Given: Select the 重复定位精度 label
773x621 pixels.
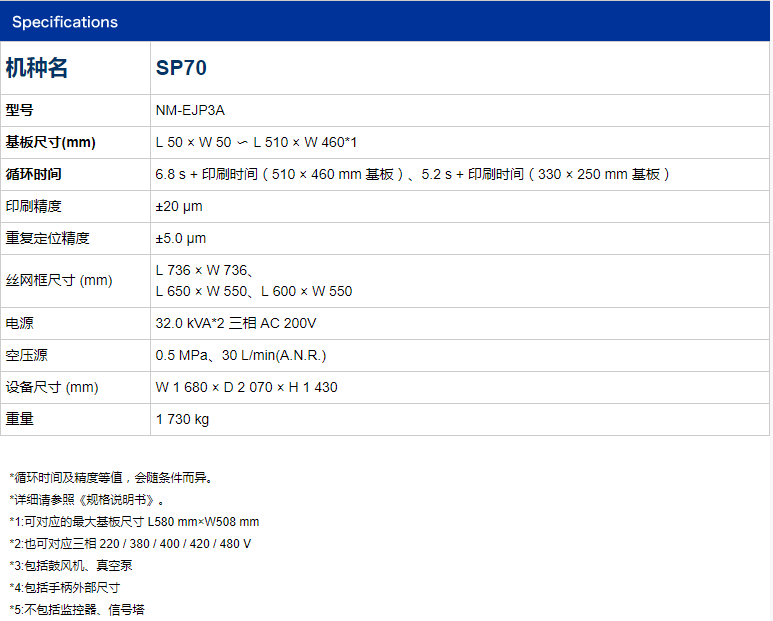Looking at the screenshot, I should point(47,238).
